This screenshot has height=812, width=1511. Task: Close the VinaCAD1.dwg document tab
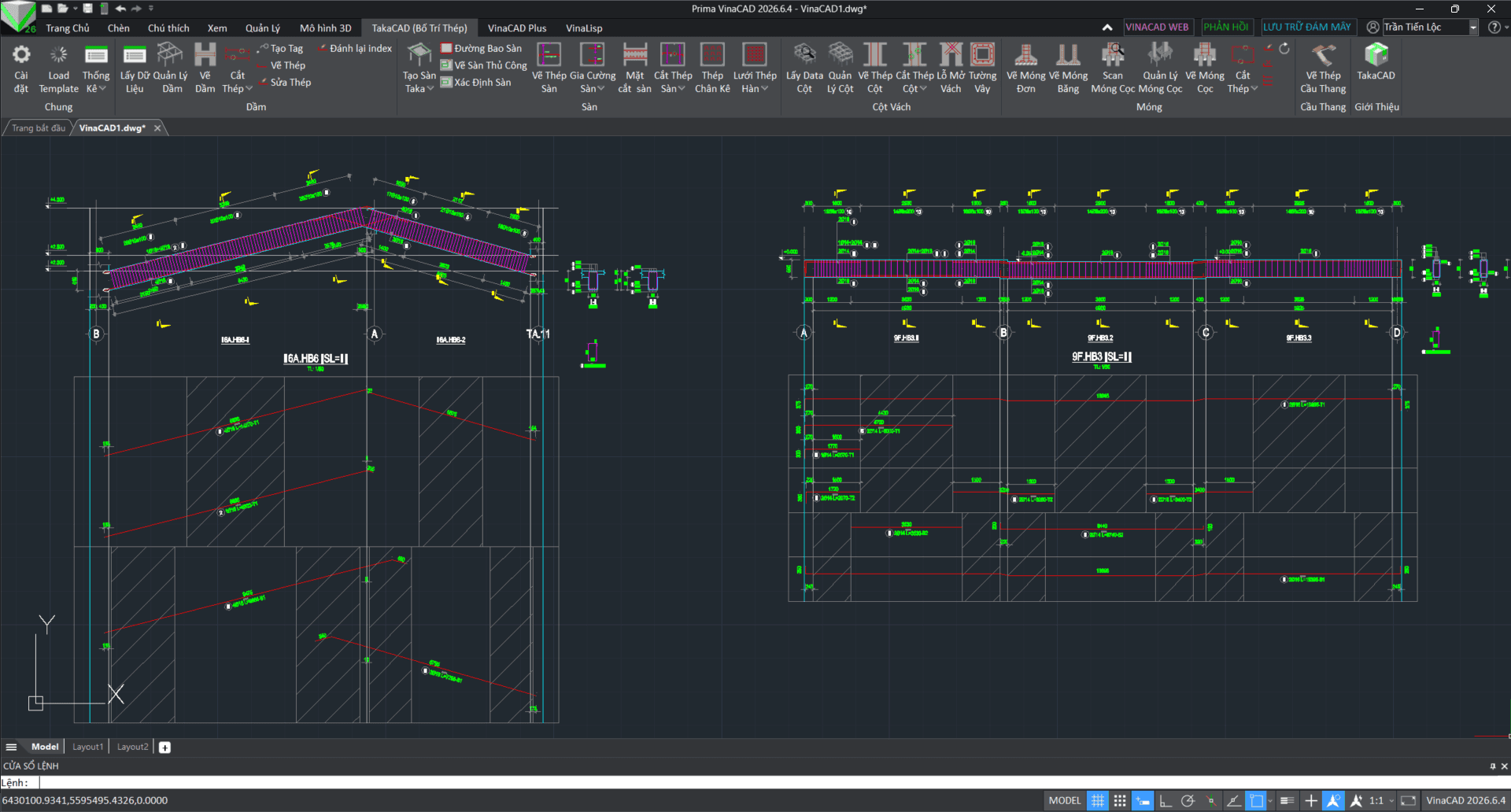tap(157, 128)
